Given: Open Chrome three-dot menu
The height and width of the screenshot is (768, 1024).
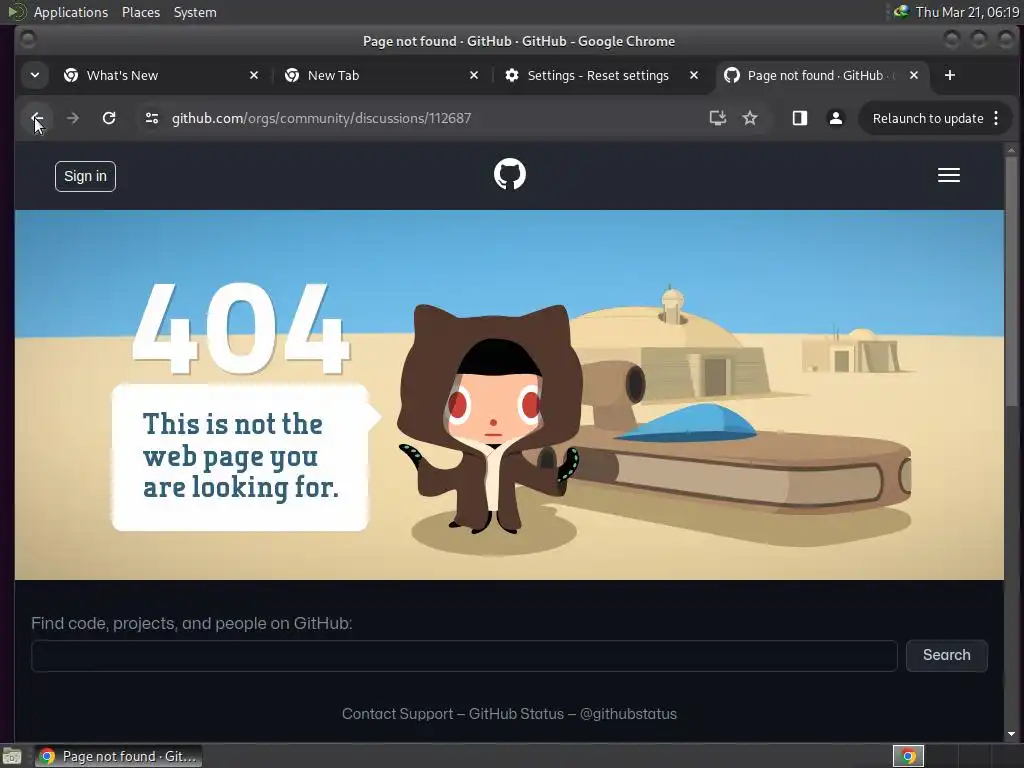Looking at the screenshot, I should click(x=996, y=118).
